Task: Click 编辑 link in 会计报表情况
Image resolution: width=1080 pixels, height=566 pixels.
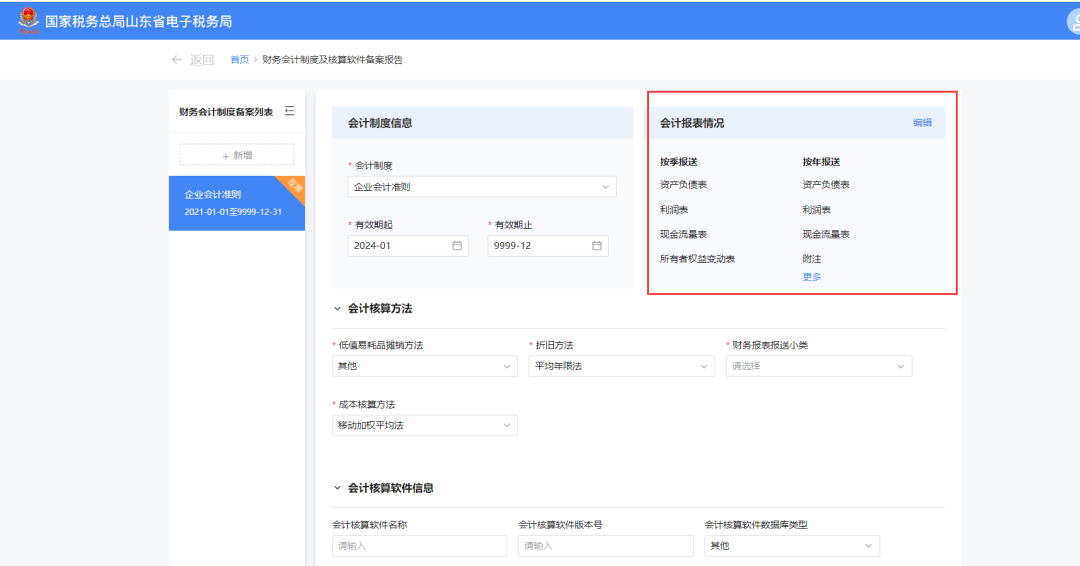Action: click(922, 123)
